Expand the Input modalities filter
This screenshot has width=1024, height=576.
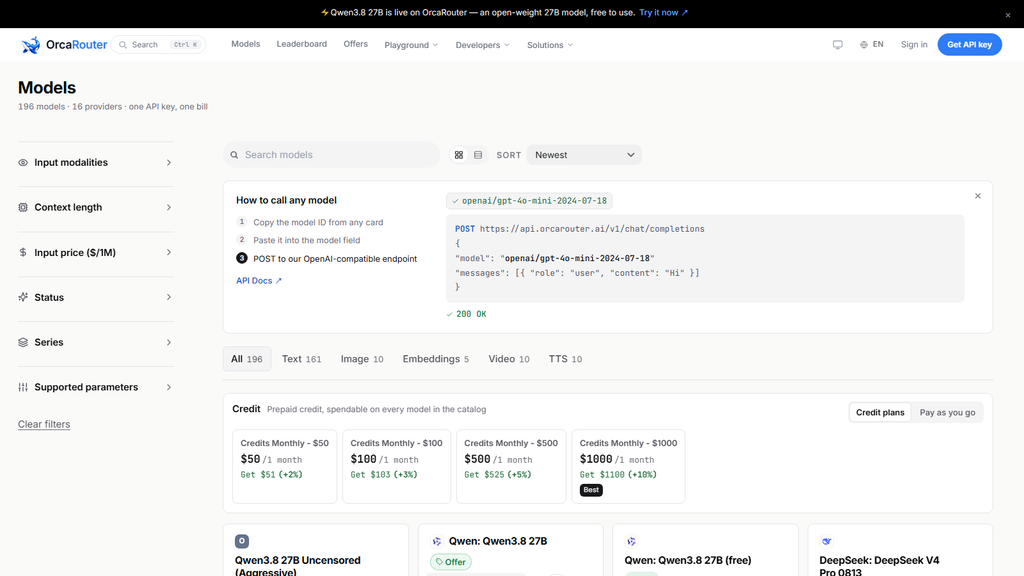tap(95, 163)
